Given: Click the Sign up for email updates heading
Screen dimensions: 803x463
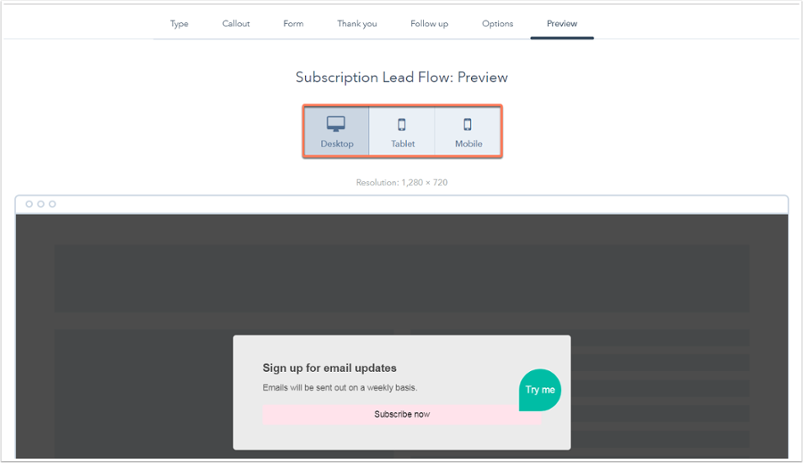Looking at the screenshot, I should [329, 368].
